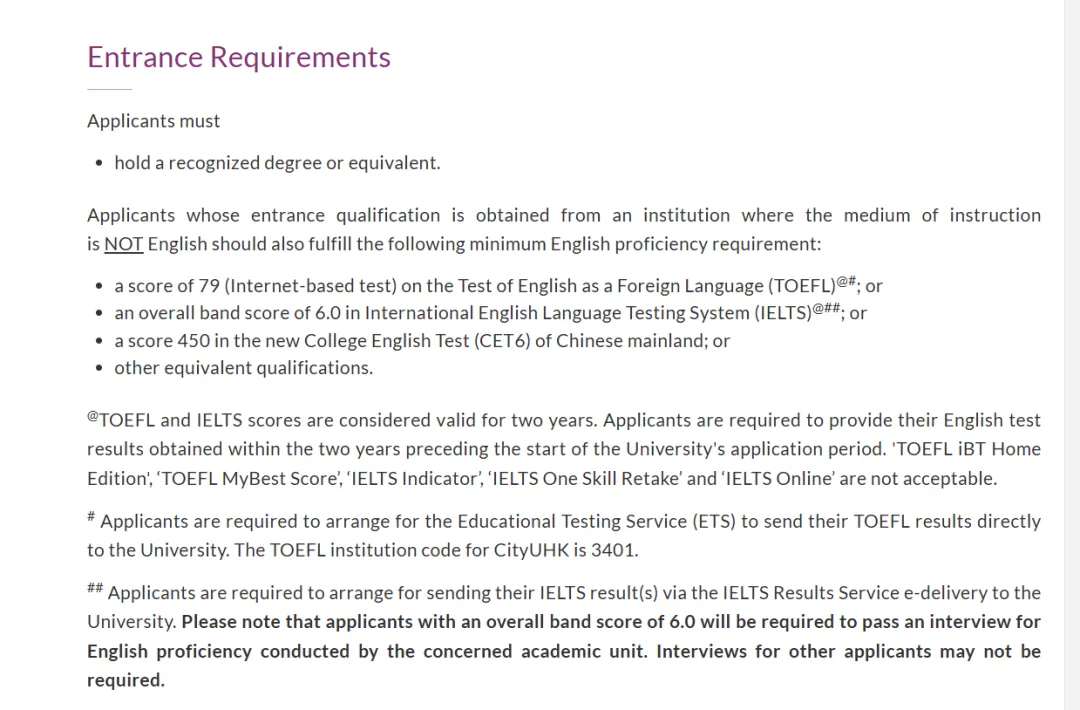Image resolution: width=1080 pixels, height=710 pixels.
Task: Click the "Applicants must" text line
Action: click(154, 121)
